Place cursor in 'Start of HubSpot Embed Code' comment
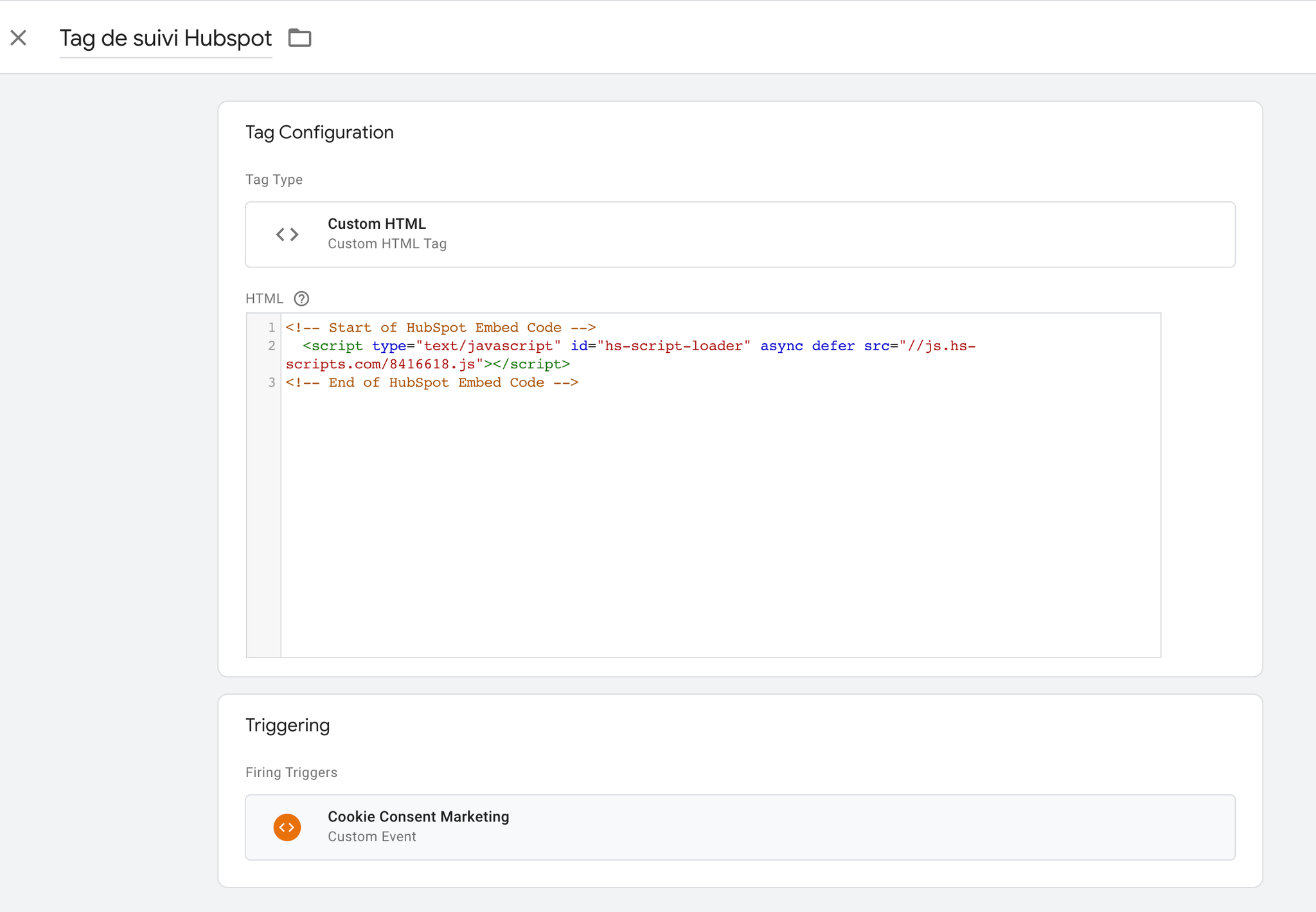This screenshot has width=1316, height=912. pyautogui.click(x=440, y=328)
